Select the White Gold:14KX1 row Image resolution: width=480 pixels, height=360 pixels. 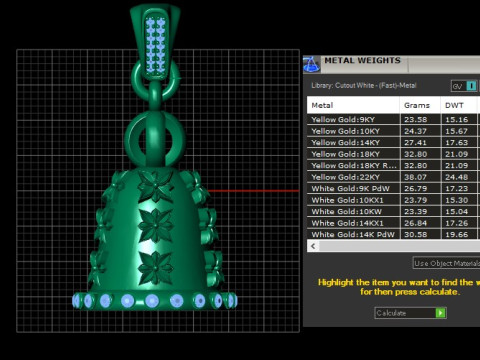[x=393, y=223]
